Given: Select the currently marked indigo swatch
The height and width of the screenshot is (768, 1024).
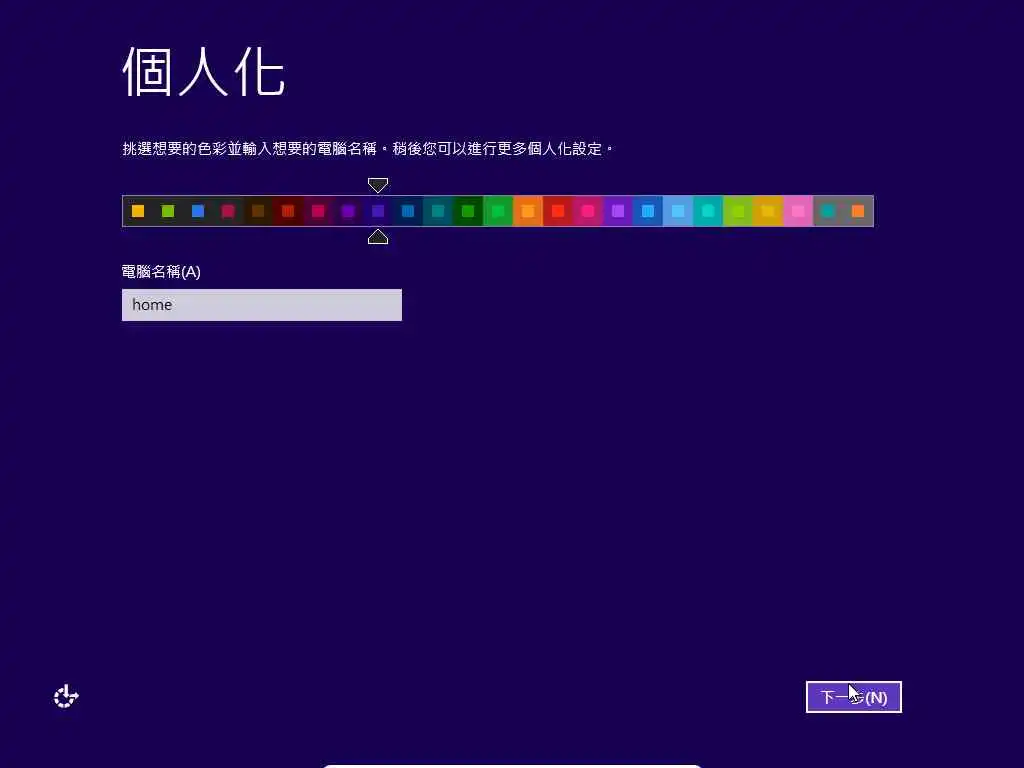Looking at the screenshot, I should (378, 211).
